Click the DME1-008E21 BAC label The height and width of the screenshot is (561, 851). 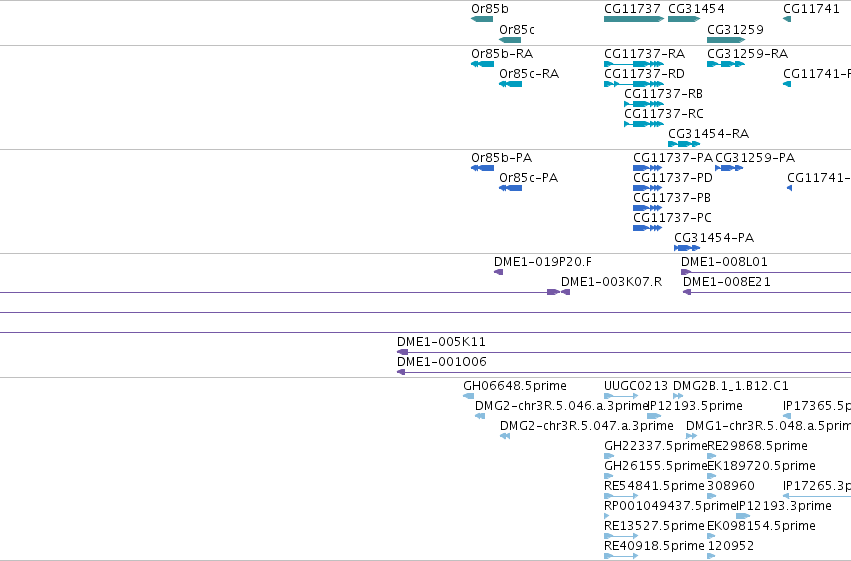[x=727, y=282]
